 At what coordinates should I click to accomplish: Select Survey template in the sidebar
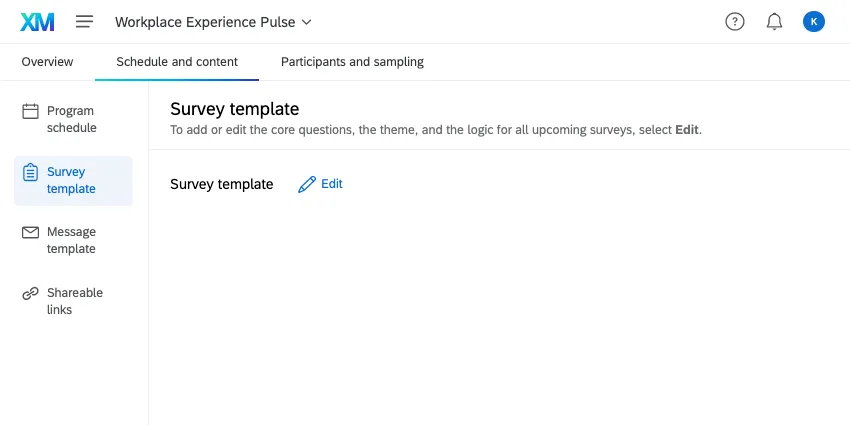tap(72, 181)
